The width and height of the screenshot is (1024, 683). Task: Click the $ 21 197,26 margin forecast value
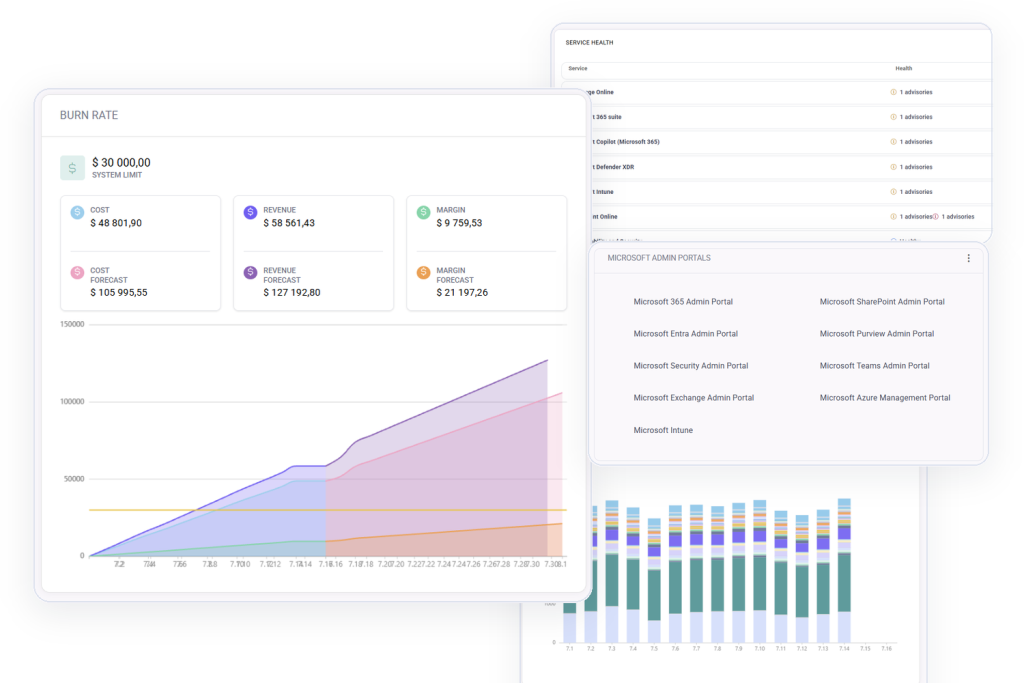pyautogui.click(x=462, y=293)
